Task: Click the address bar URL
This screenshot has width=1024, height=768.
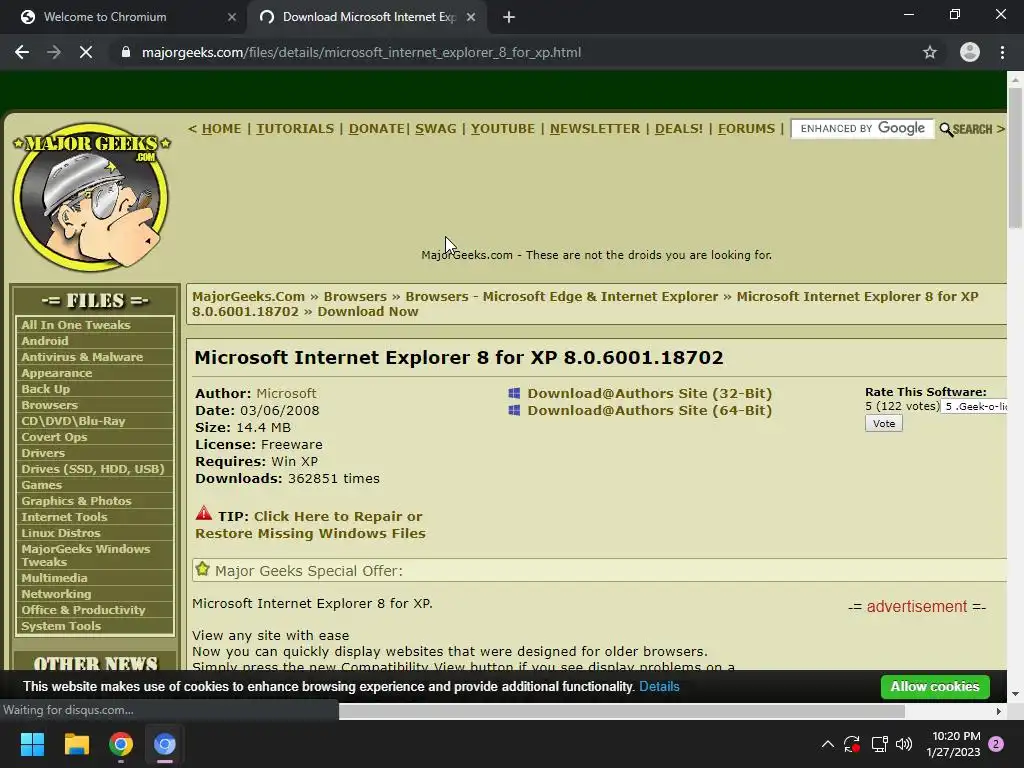Action: [361, 52]
